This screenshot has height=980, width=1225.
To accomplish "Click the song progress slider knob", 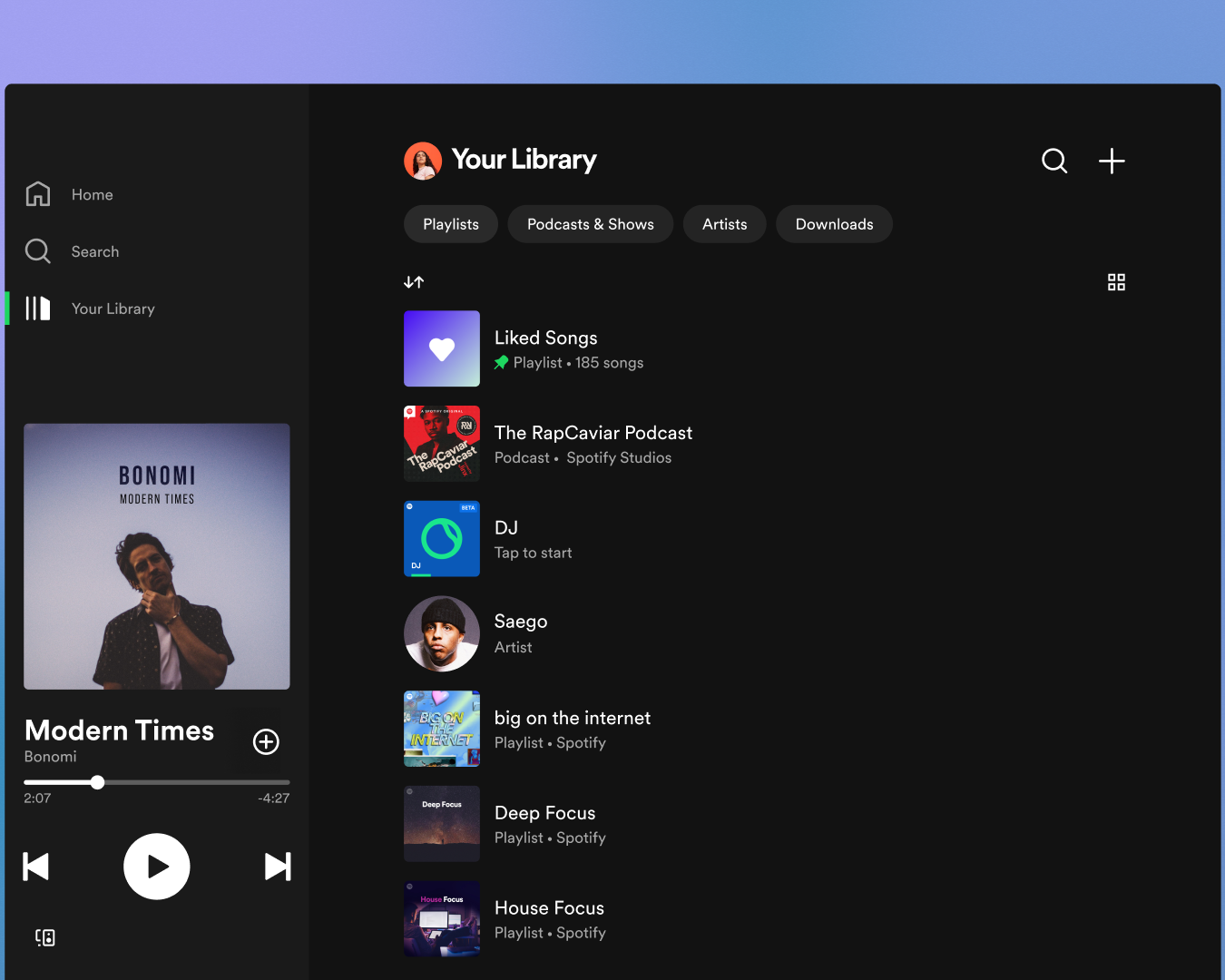I will pos(97,782).
